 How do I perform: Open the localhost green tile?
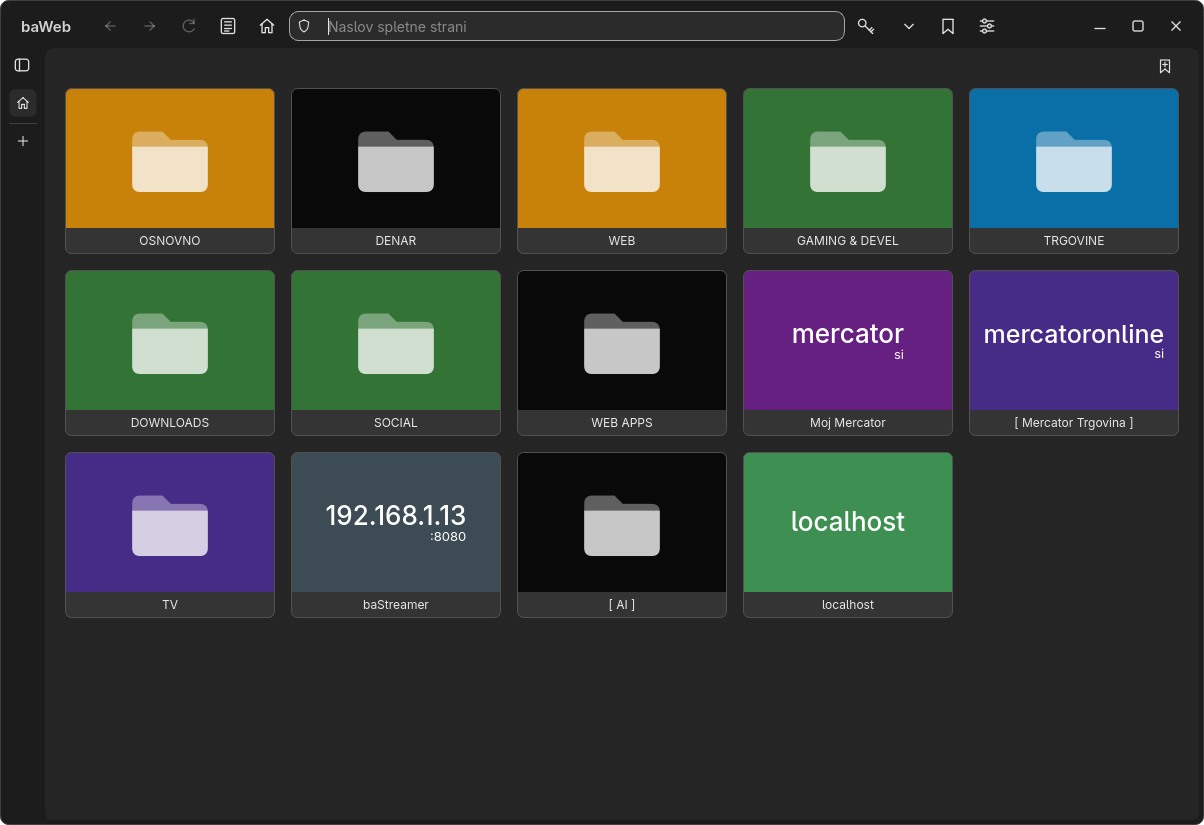coord(848,535)
